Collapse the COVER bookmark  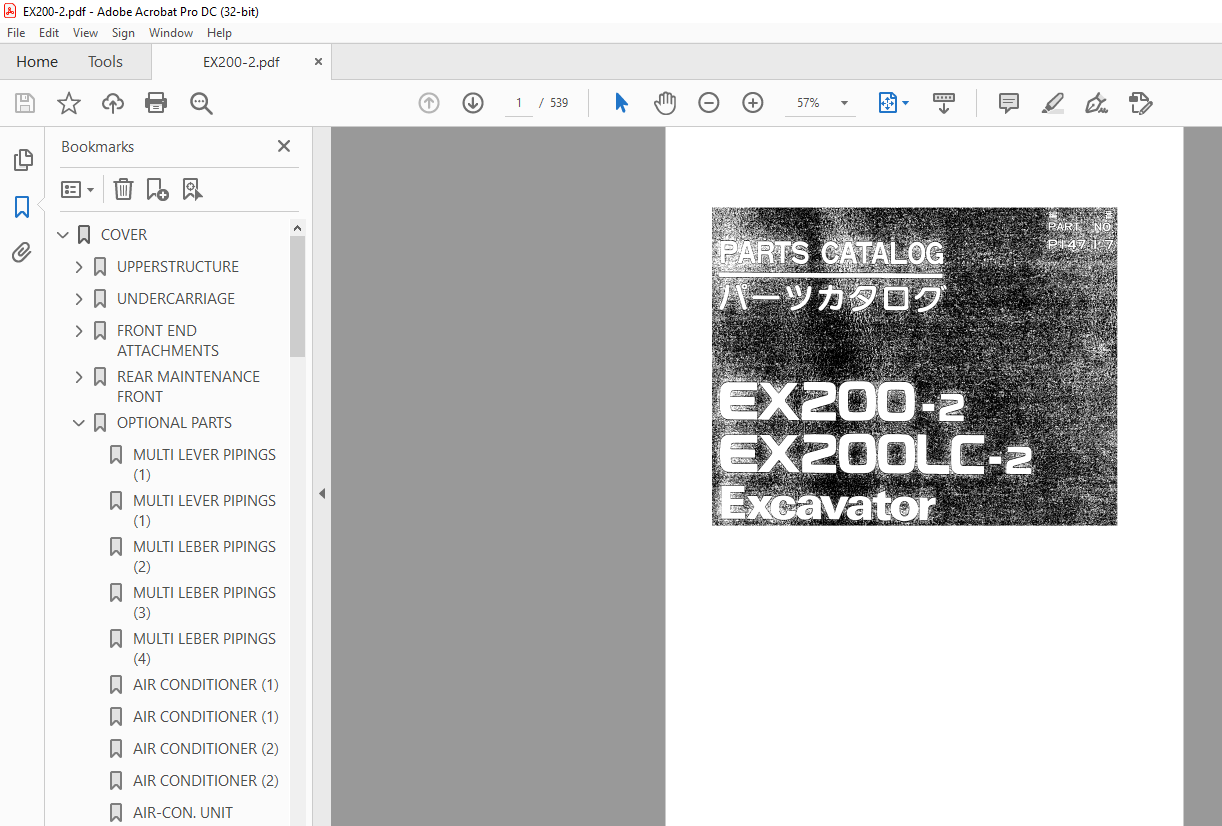coord(63,235)
